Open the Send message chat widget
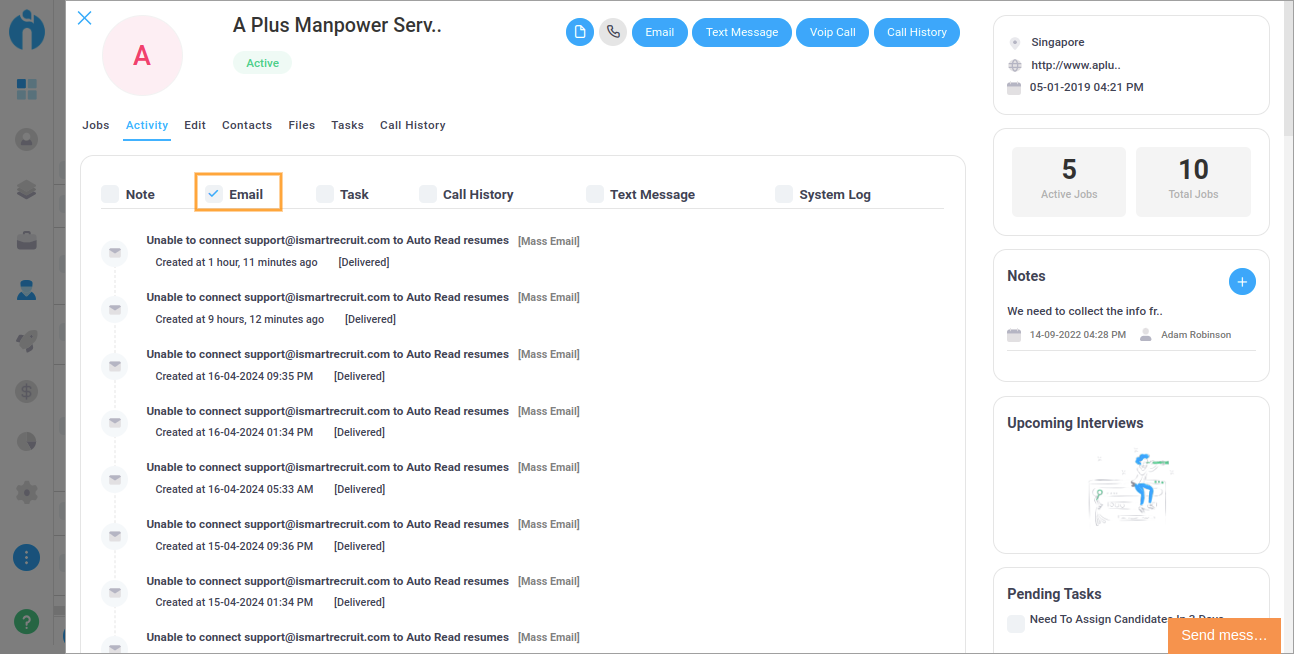Screen dimensions: 1294x654 [1223, 635]
